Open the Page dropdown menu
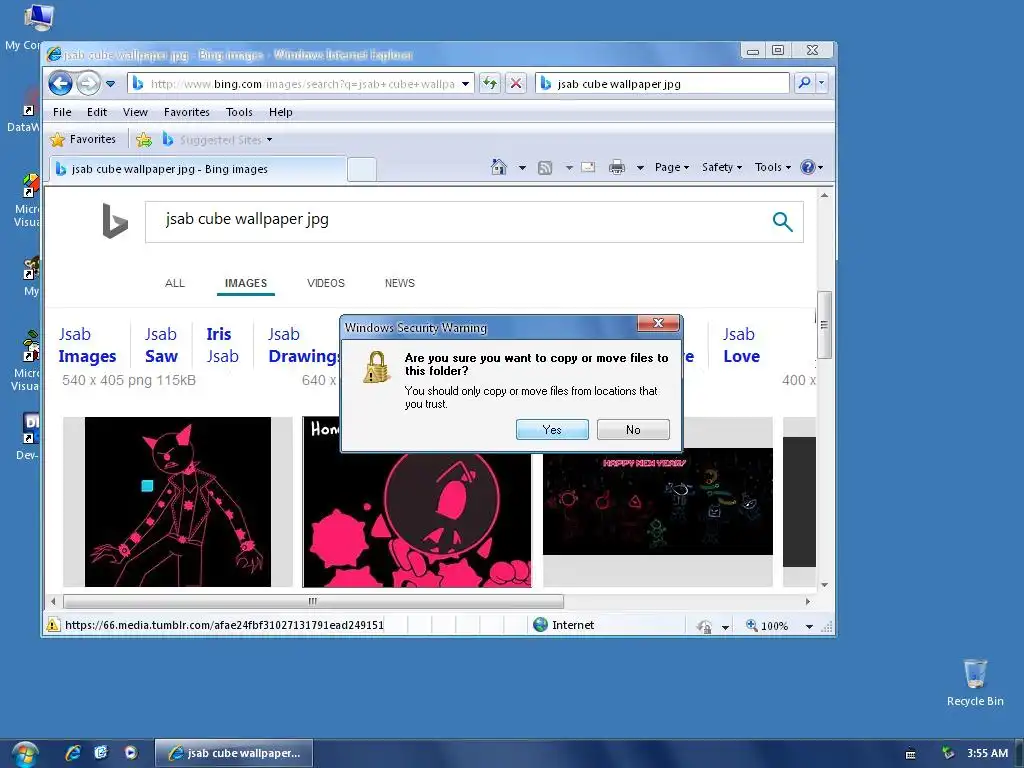 (x=672, y=167)
